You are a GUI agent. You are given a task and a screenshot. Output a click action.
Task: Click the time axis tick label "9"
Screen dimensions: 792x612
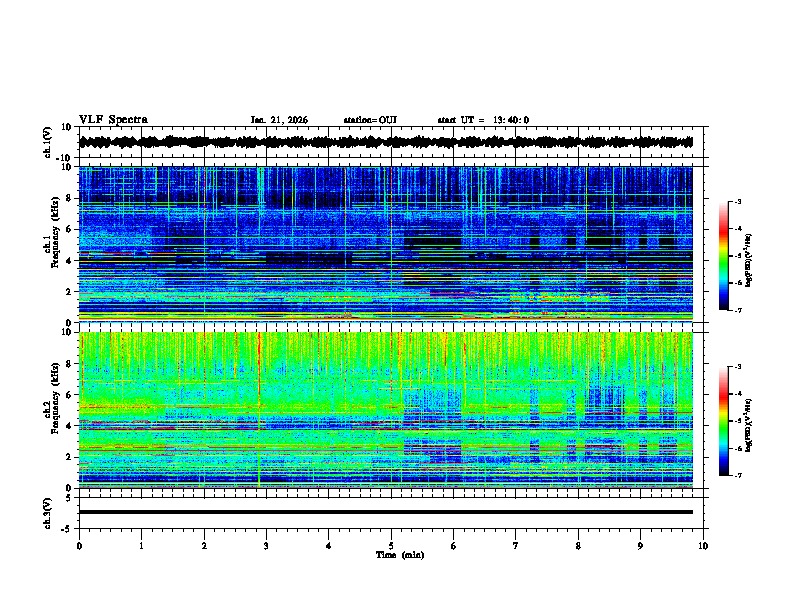(x=640, y=546)
